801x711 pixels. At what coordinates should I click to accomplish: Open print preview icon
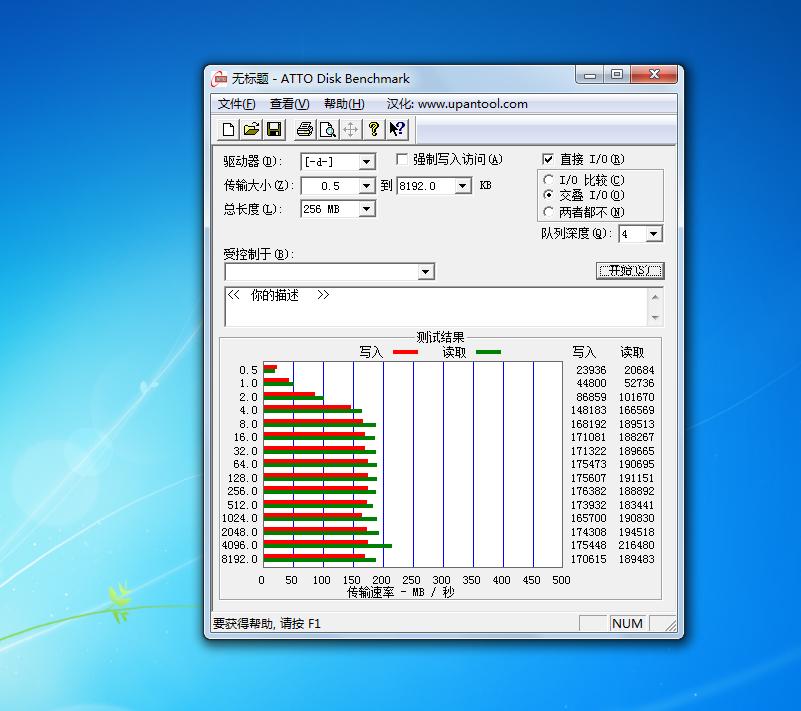coord(327,129)
